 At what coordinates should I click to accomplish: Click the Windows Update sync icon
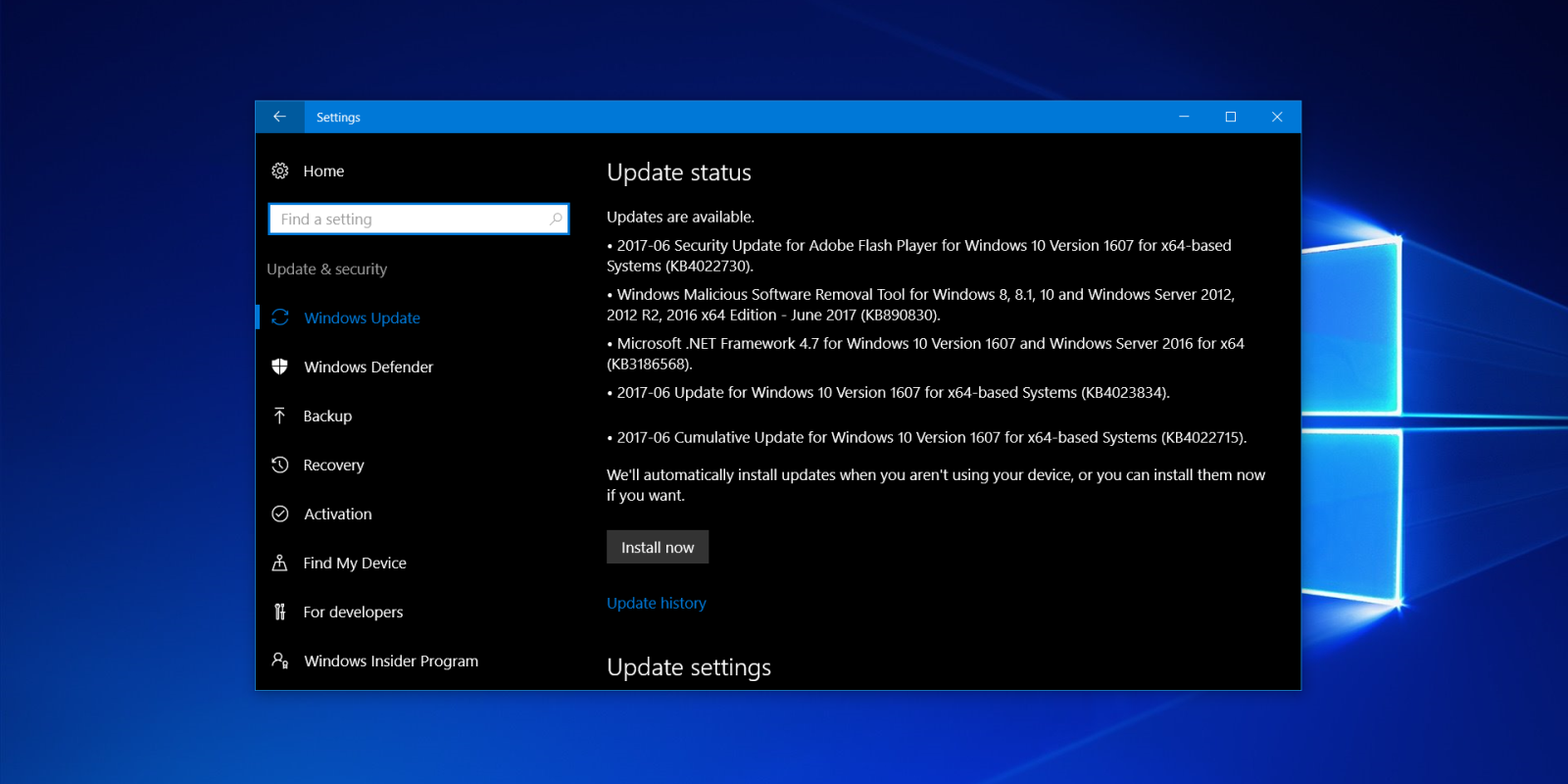(x=280, y=318)
